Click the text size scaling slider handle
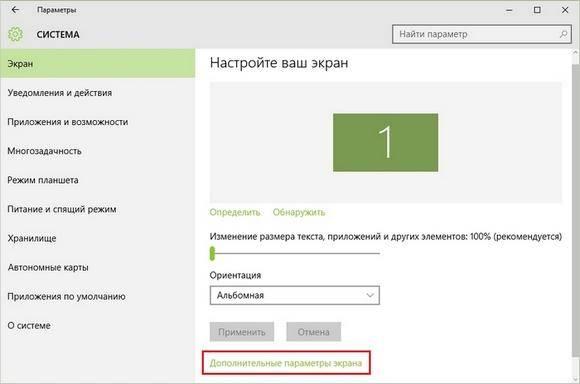 pos(212,253)
